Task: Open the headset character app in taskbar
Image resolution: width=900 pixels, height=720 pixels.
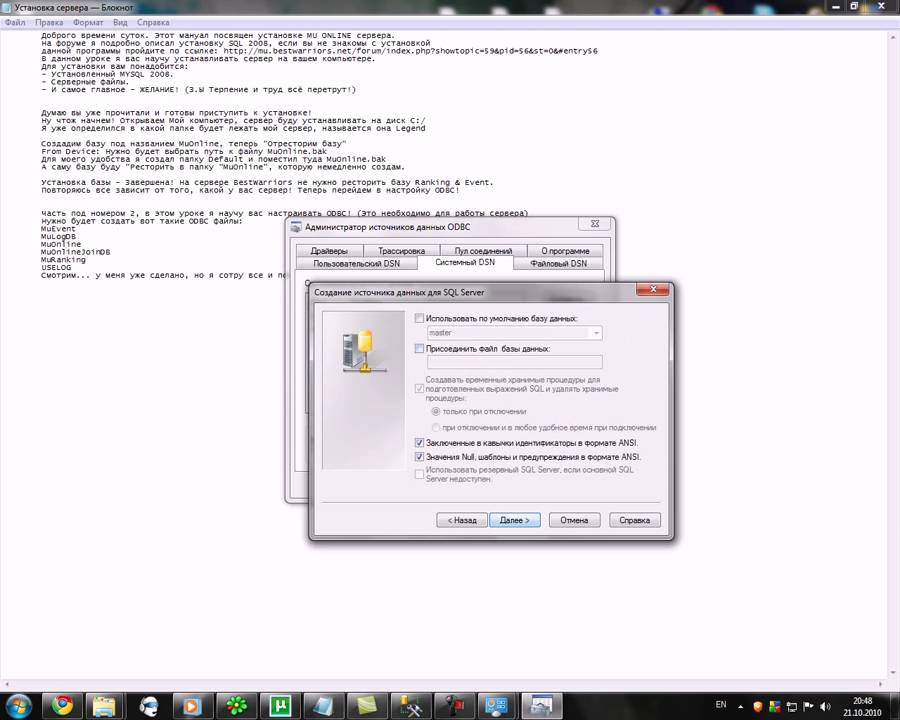Action: click(149, 705)
